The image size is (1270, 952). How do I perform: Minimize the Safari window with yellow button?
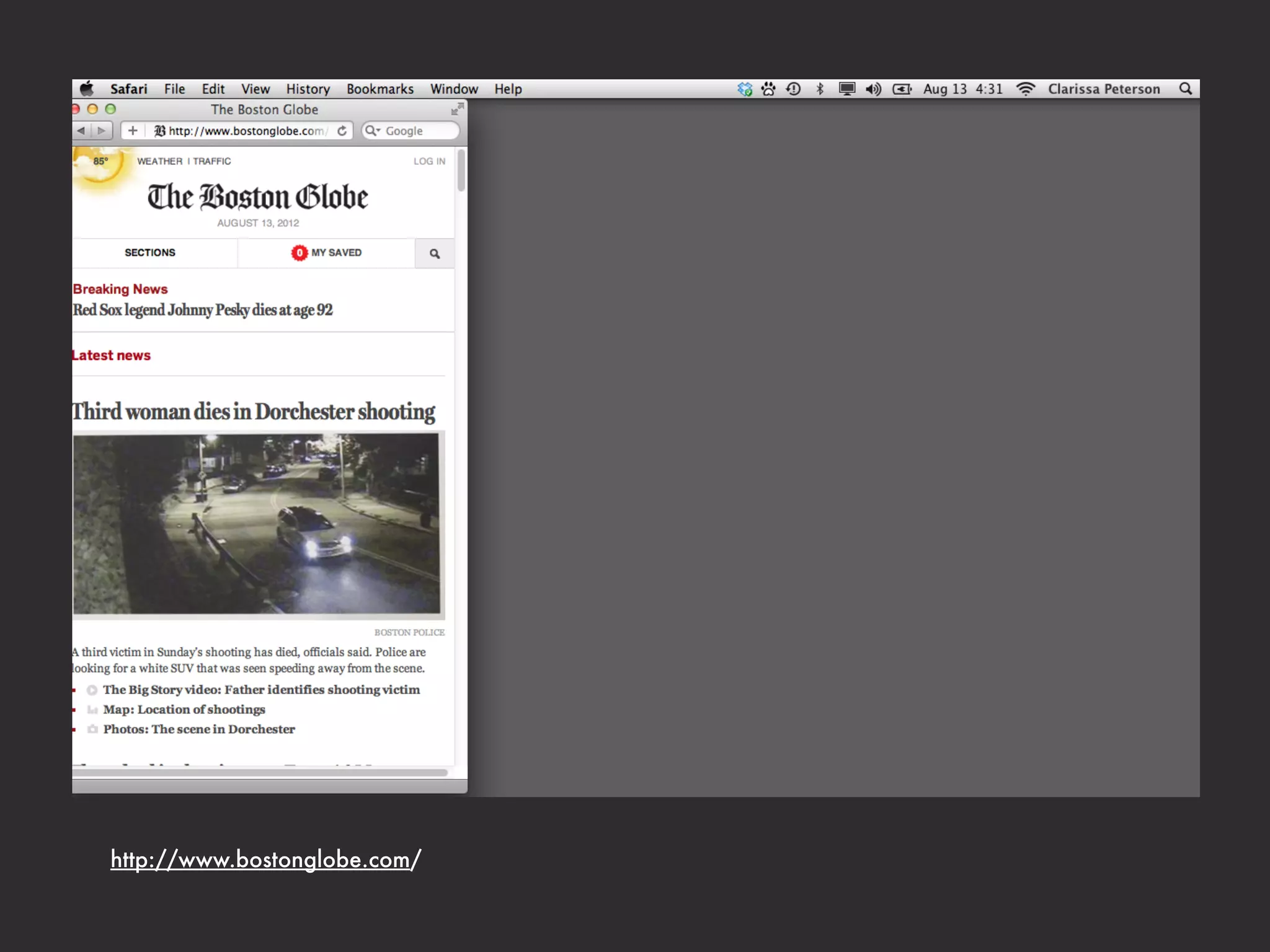pyautogui.click(x=92, y=109)
